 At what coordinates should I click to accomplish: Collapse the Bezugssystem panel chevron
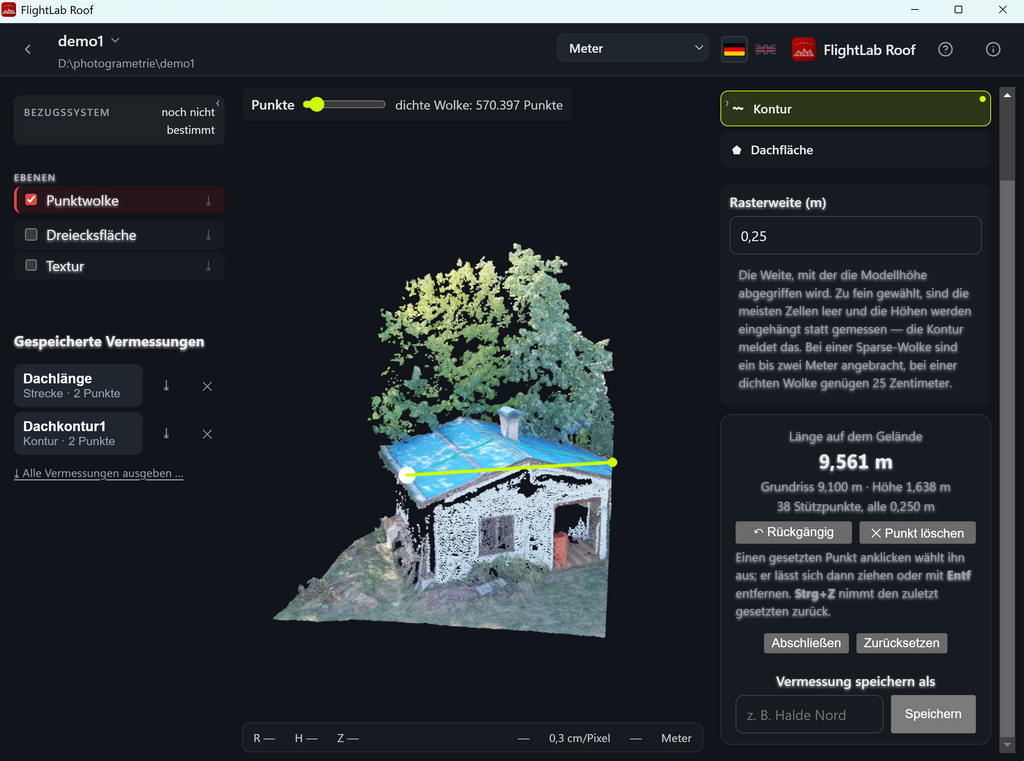(217, 103)
